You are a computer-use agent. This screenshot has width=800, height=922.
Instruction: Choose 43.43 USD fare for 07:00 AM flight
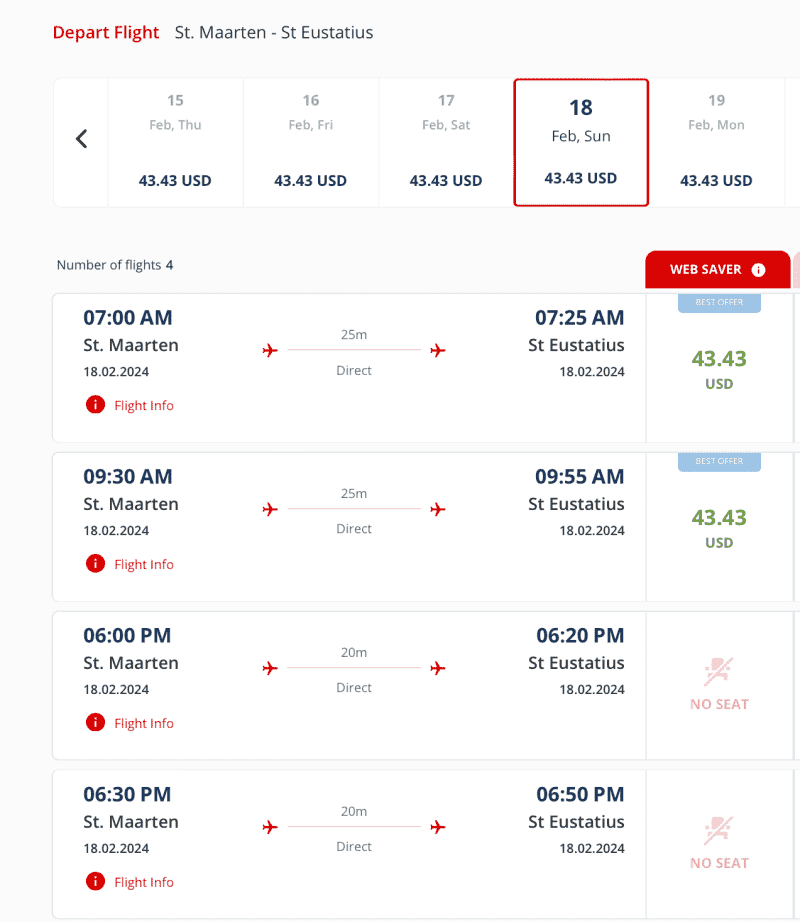(719, 369)
